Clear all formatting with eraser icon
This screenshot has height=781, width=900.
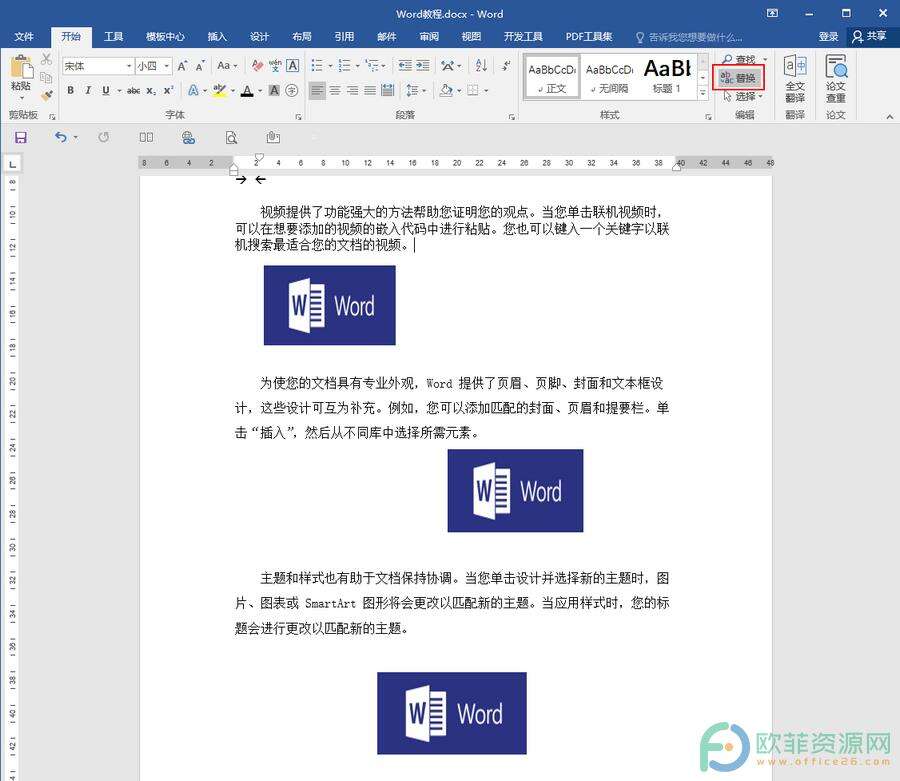pyautogui.click(x=257, y=66)
